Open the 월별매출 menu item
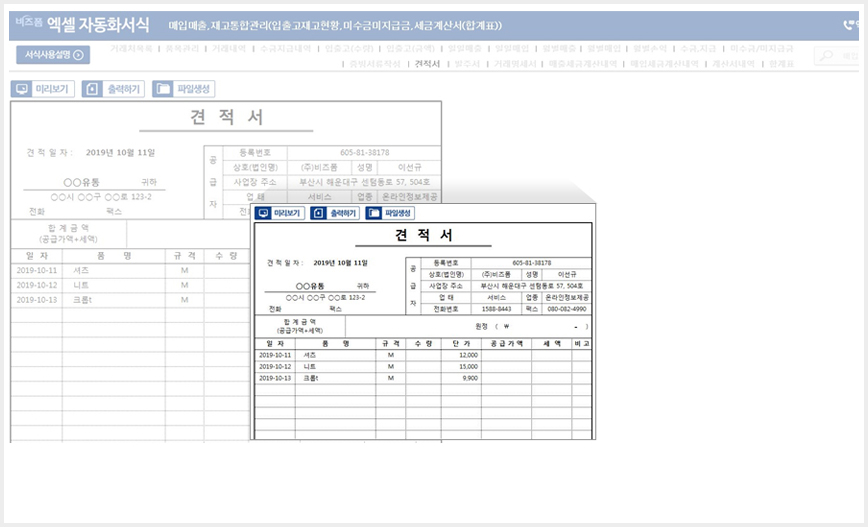Image resolution: width=868 pixels, height=527 pixels. (559, 49)
